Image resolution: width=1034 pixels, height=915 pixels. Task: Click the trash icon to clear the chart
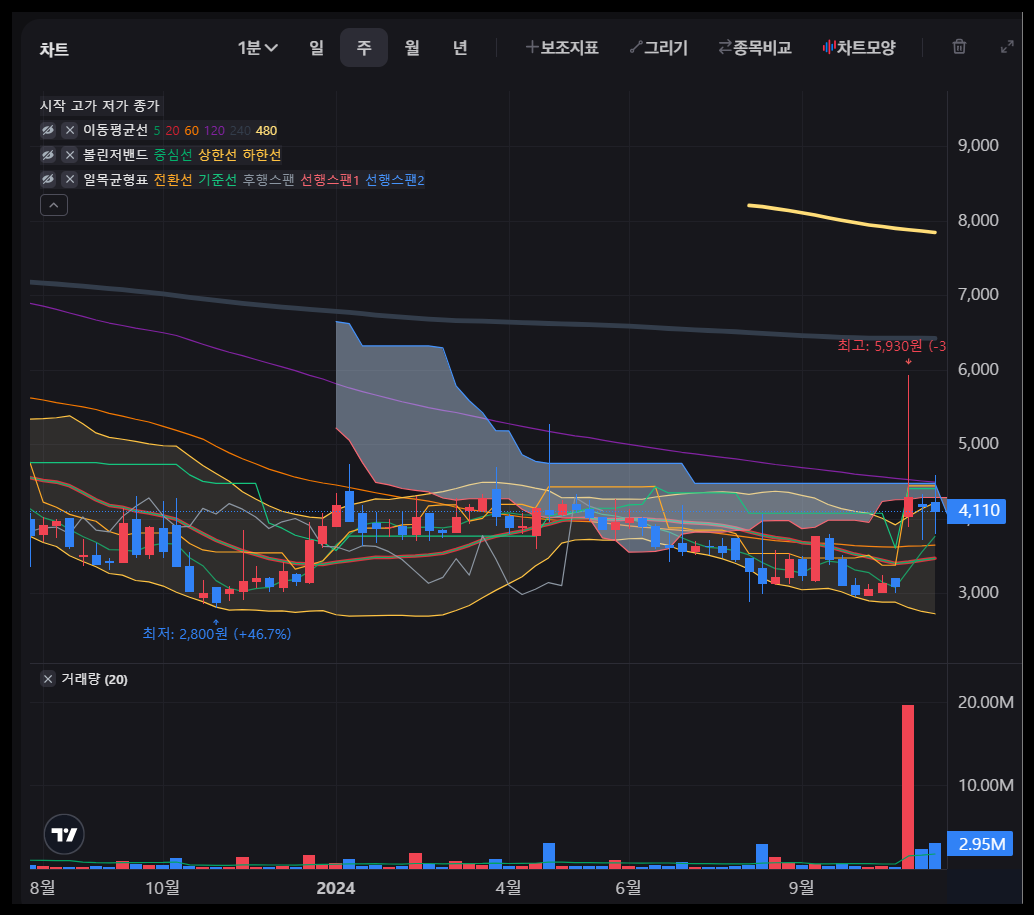click(958, 46)
